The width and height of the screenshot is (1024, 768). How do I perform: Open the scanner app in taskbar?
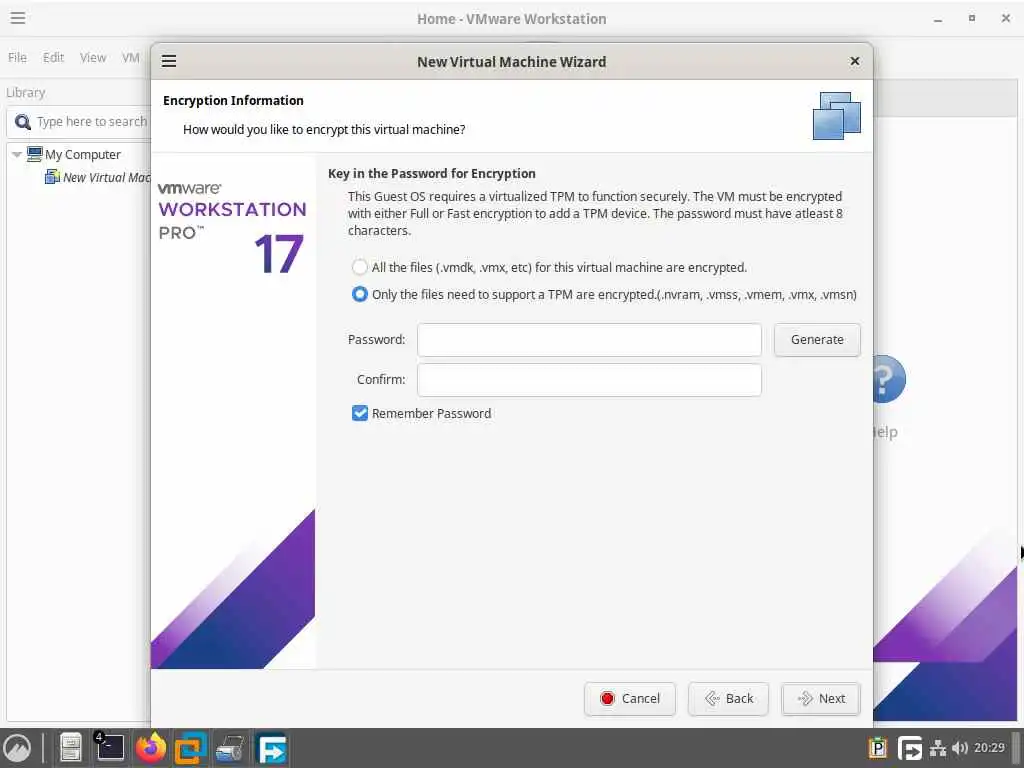231,748
